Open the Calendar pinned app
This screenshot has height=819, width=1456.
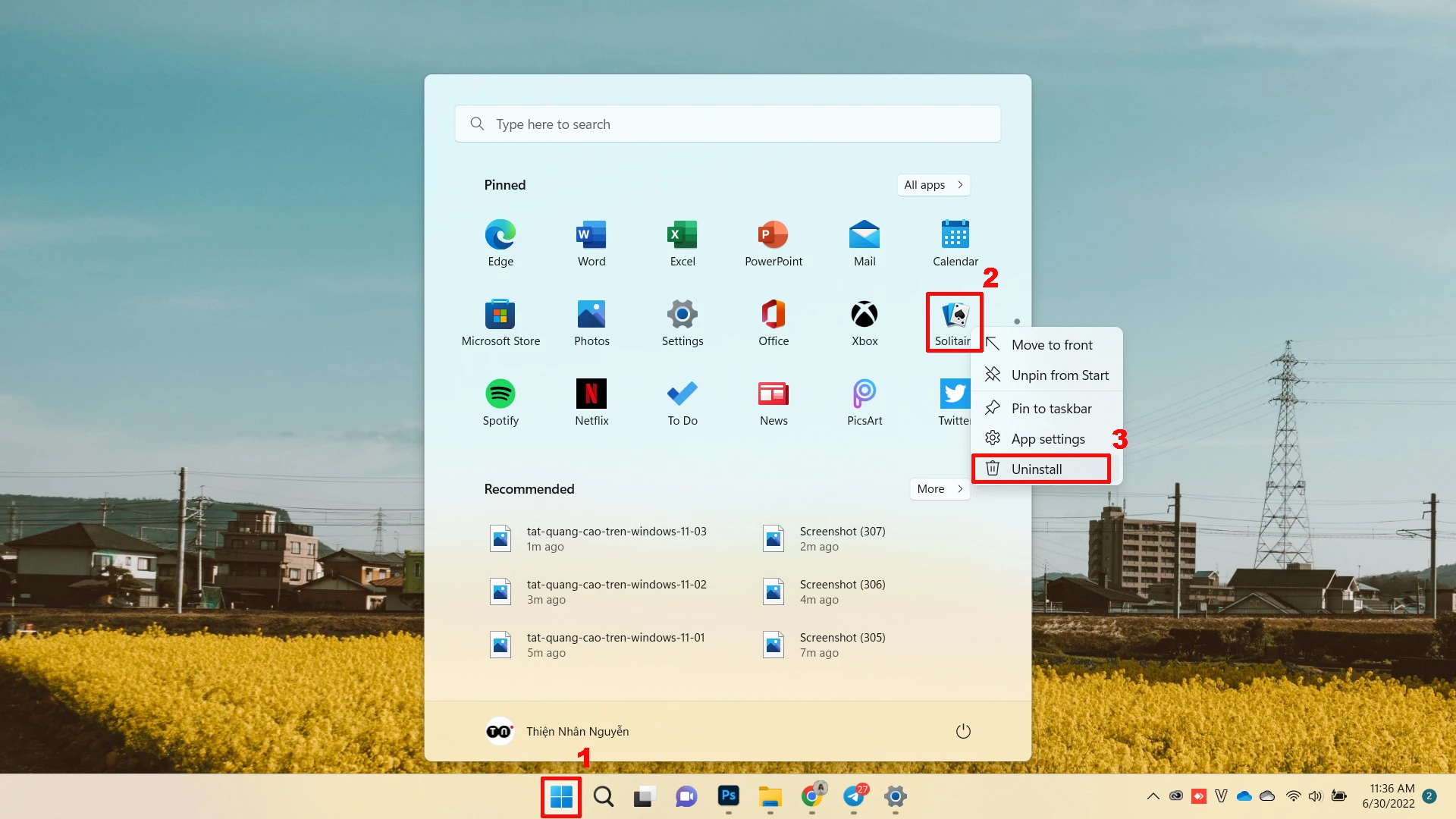click(x=955, y=243)
